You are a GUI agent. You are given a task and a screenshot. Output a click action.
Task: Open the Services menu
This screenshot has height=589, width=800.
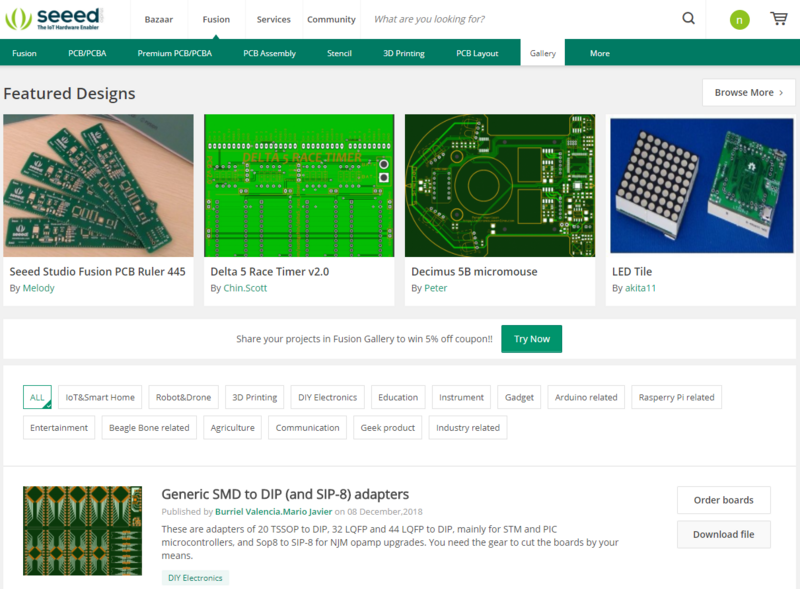pyautogui.click(x=273, y=19)
